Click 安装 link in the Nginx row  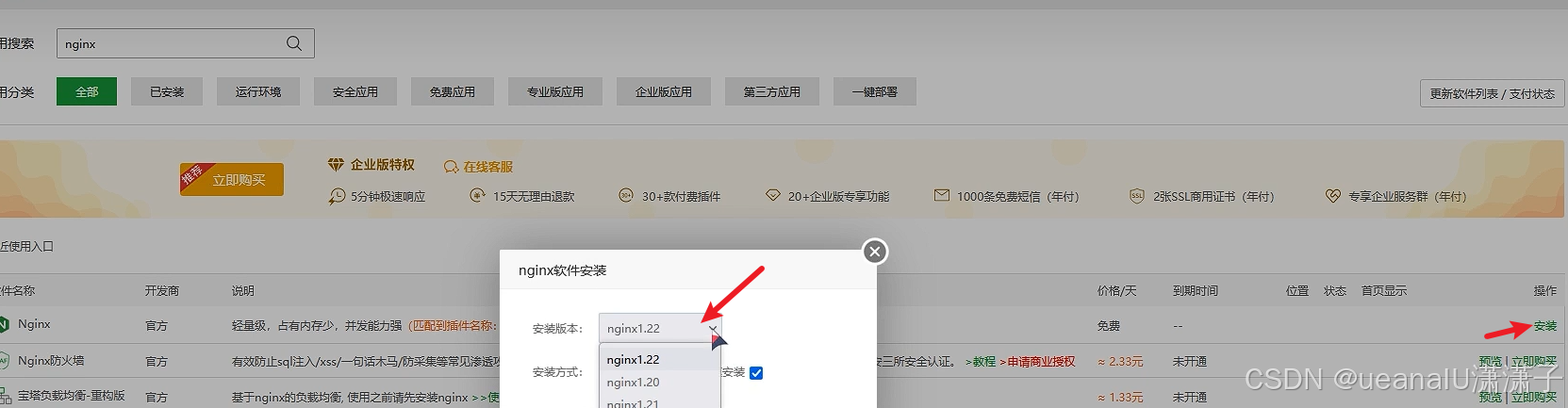(x=1545, y=326)
